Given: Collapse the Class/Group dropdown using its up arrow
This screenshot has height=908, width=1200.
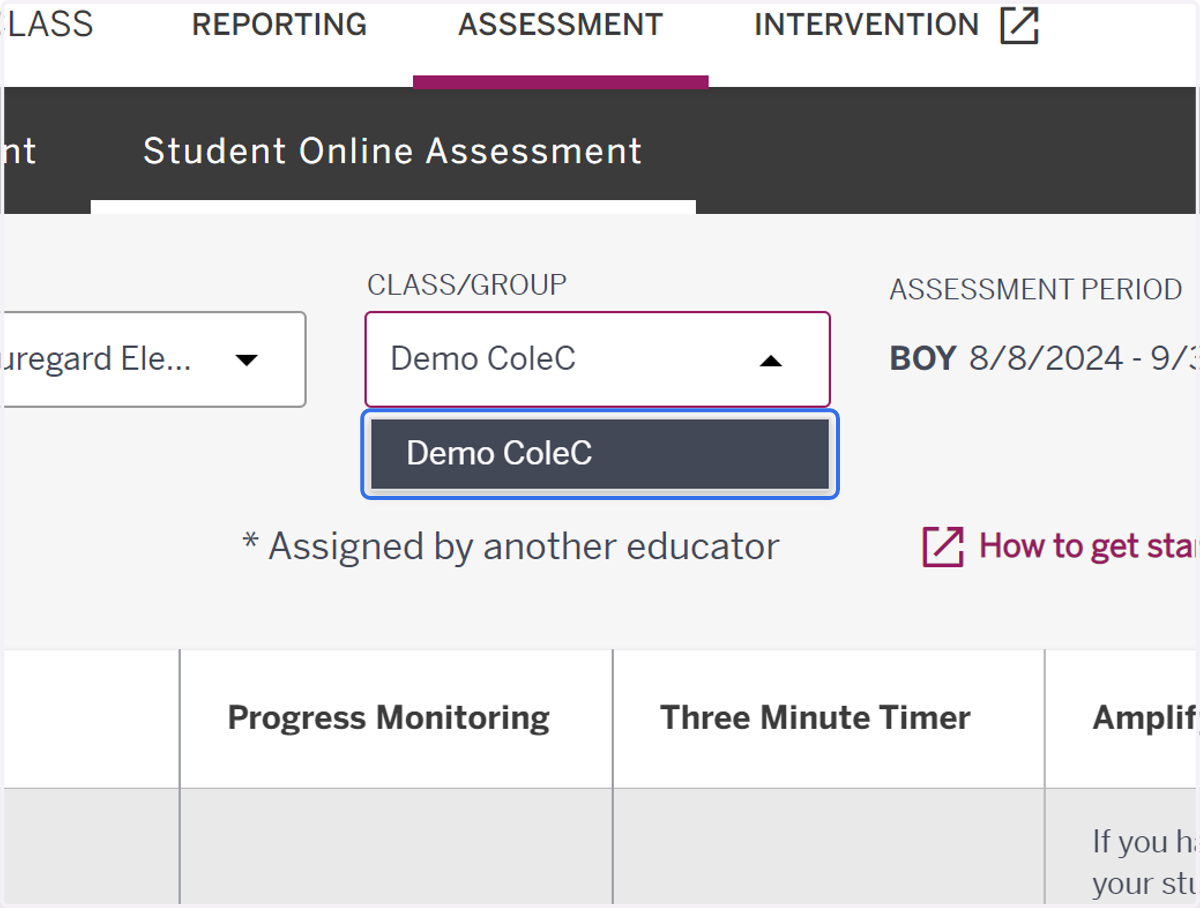Looking at the screenshot, I should pos(770,361).
